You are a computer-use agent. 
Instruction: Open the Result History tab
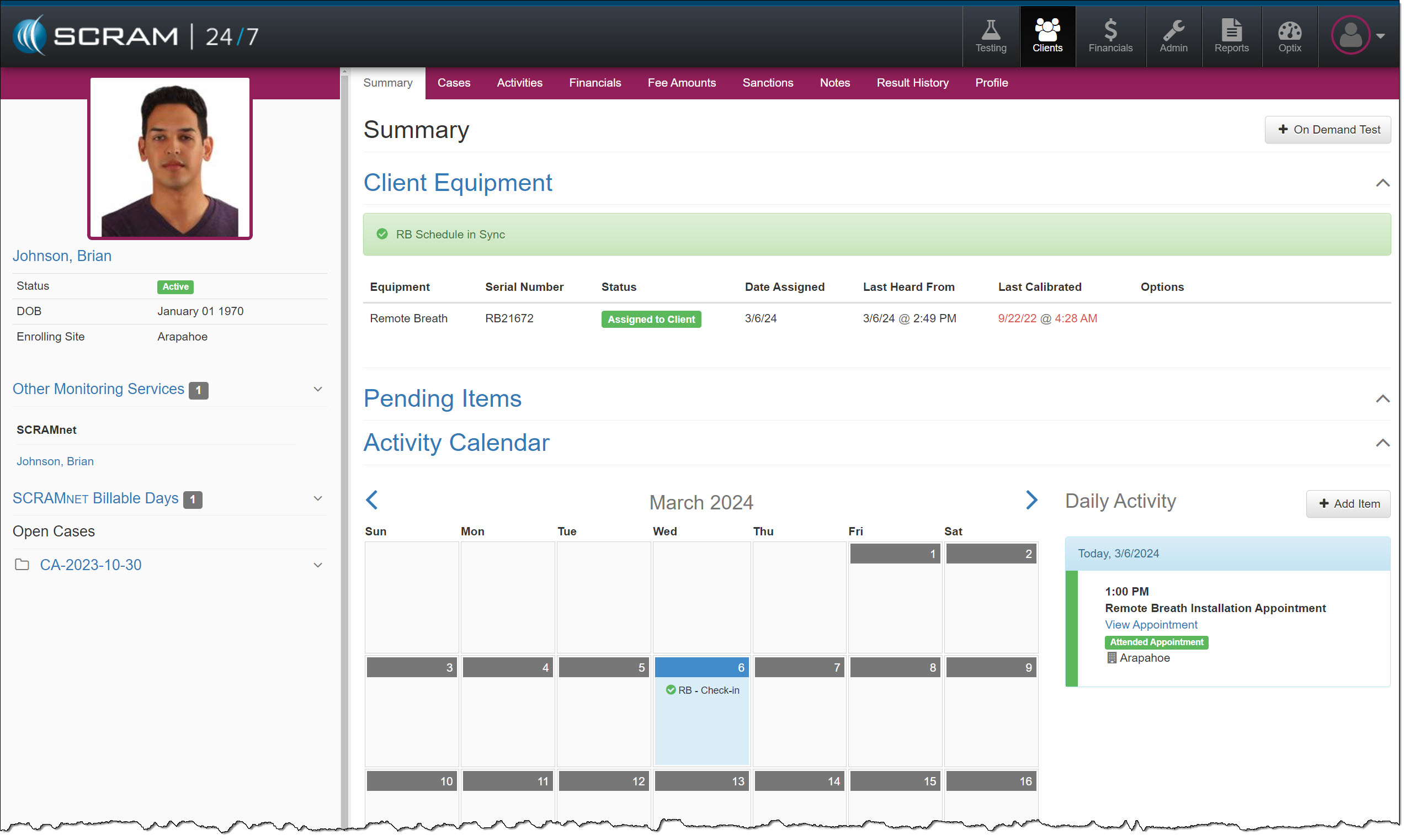912,83
